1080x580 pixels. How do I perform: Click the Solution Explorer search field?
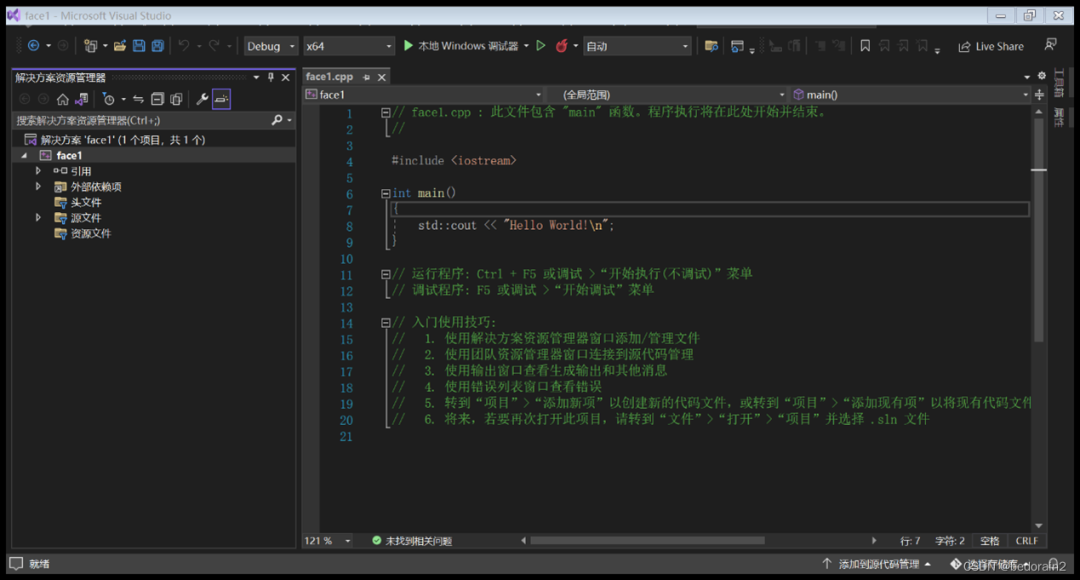click(143, 120)
